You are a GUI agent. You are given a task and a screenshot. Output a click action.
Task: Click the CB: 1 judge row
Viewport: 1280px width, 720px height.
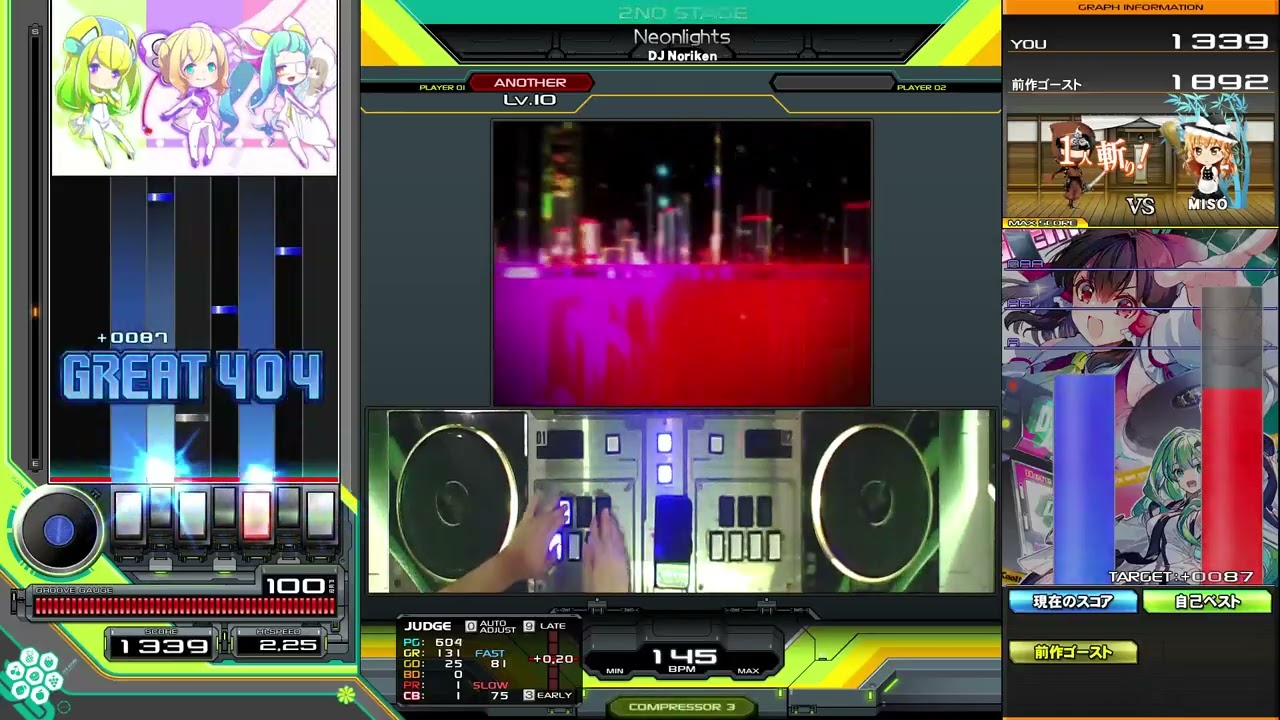coord(433,696)
